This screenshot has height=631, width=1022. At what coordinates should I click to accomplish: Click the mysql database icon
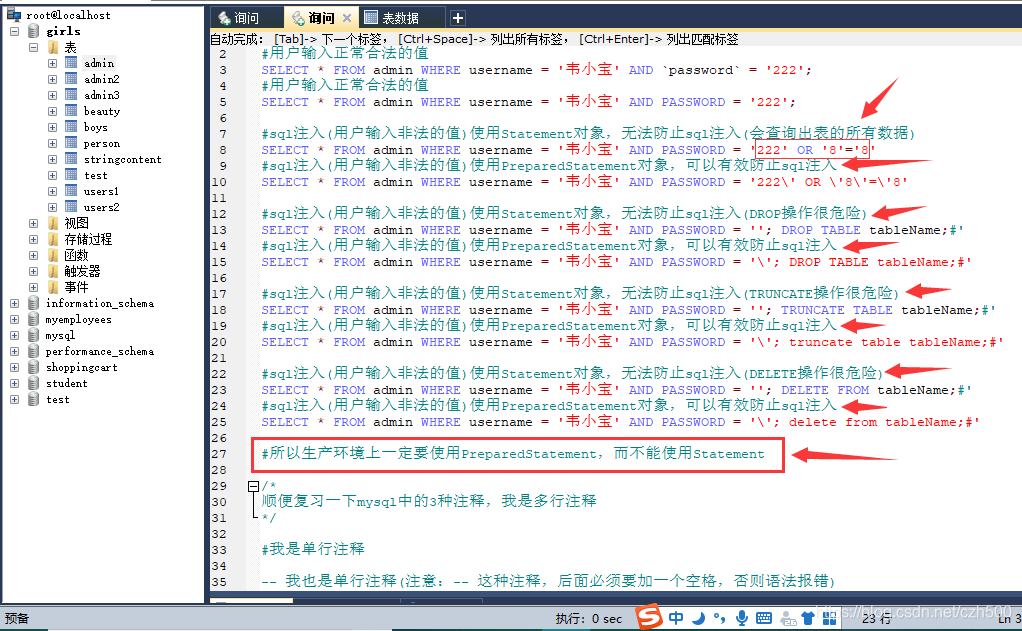[34, 335]
